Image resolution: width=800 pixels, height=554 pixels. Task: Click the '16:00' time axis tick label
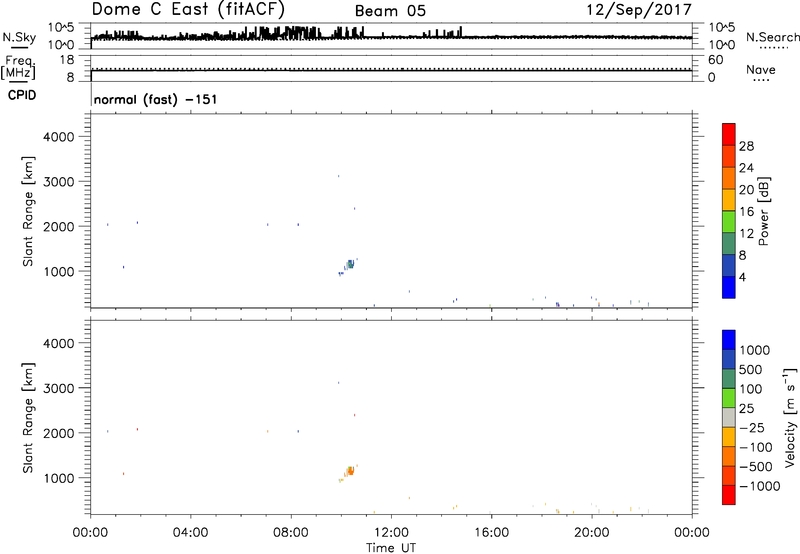coord(491,533)
